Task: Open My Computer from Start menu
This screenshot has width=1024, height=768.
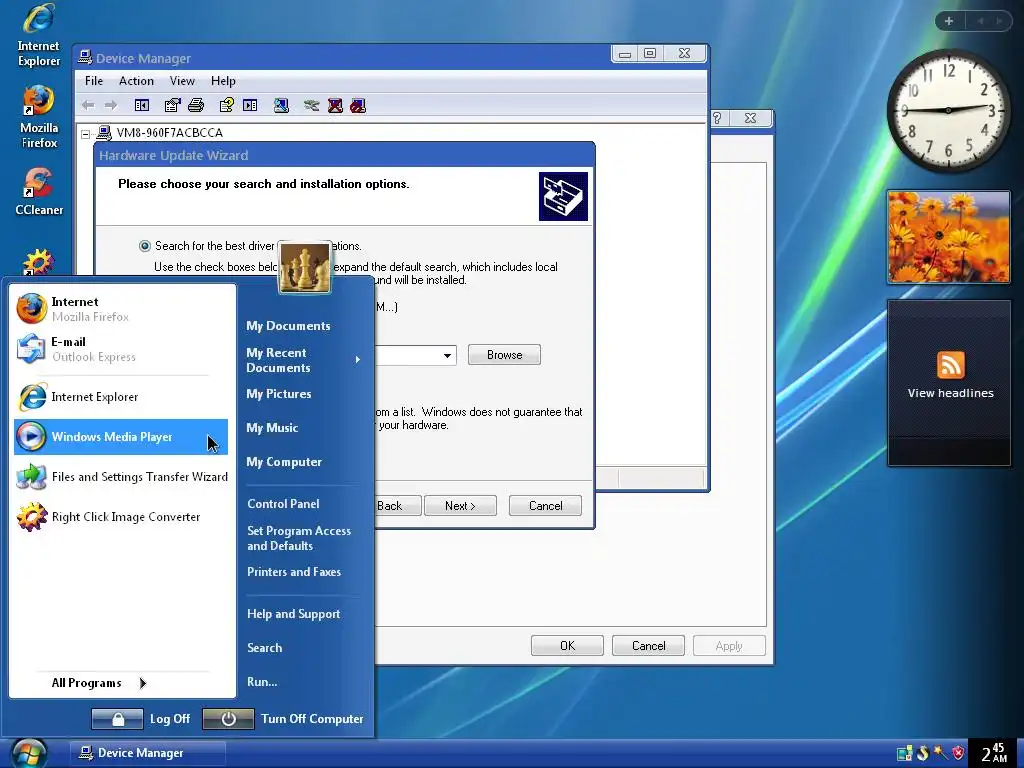Action: pos(284,462)
